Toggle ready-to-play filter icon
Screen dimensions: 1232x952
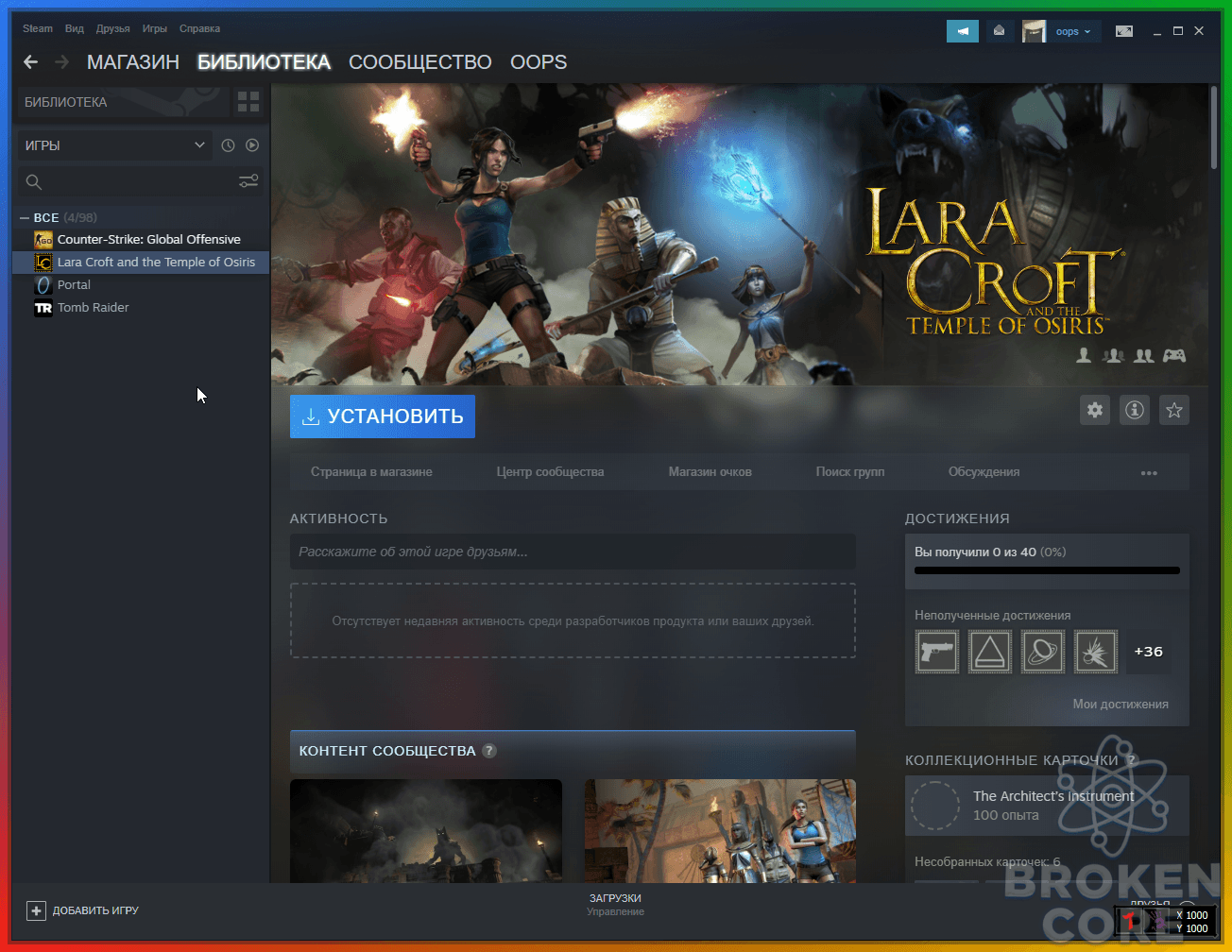252,145
